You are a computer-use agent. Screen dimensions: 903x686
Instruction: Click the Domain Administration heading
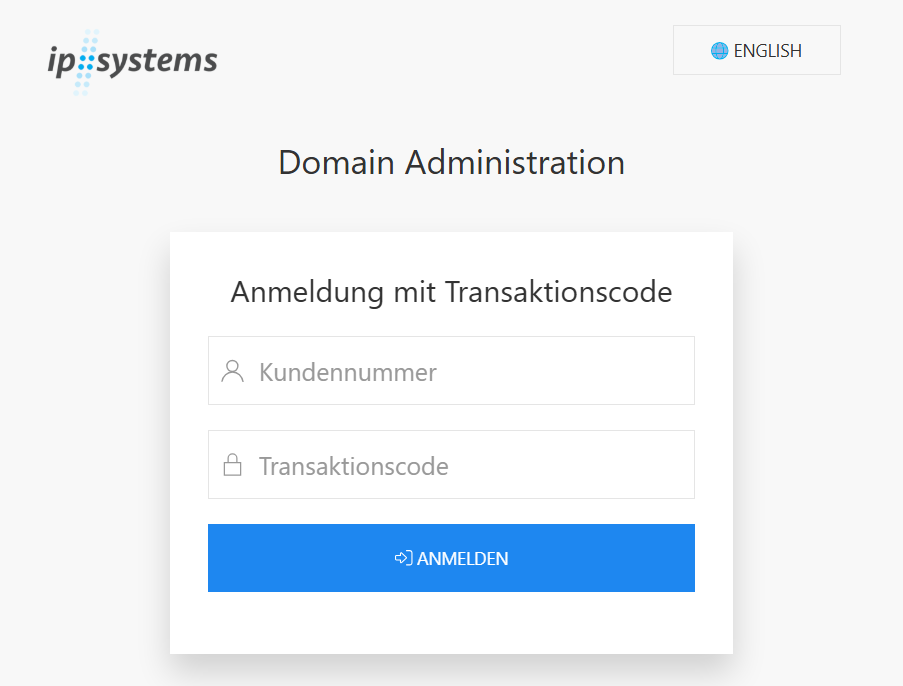point(451,162)
